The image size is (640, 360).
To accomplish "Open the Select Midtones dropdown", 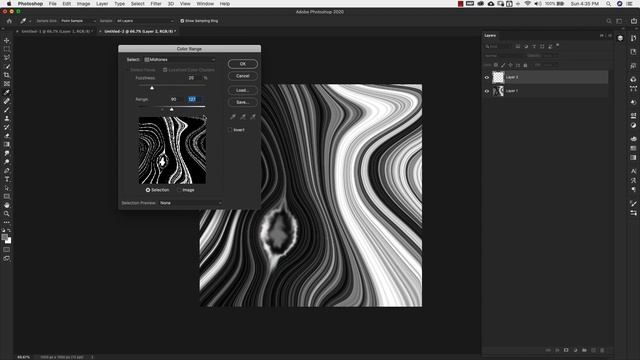I will click(x=179, y=60).
